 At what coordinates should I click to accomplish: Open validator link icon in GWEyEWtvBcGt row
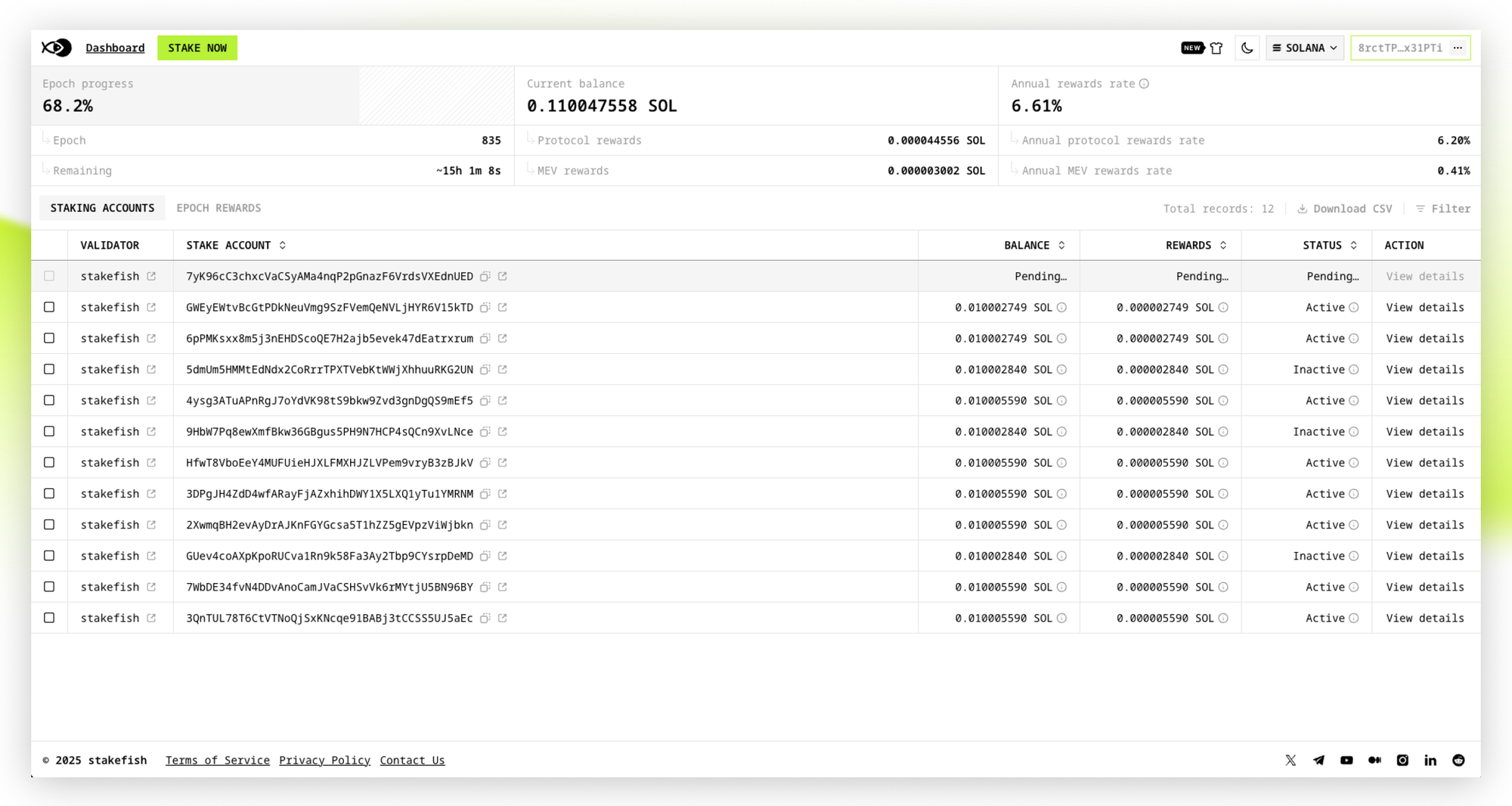tap(151, 308)
